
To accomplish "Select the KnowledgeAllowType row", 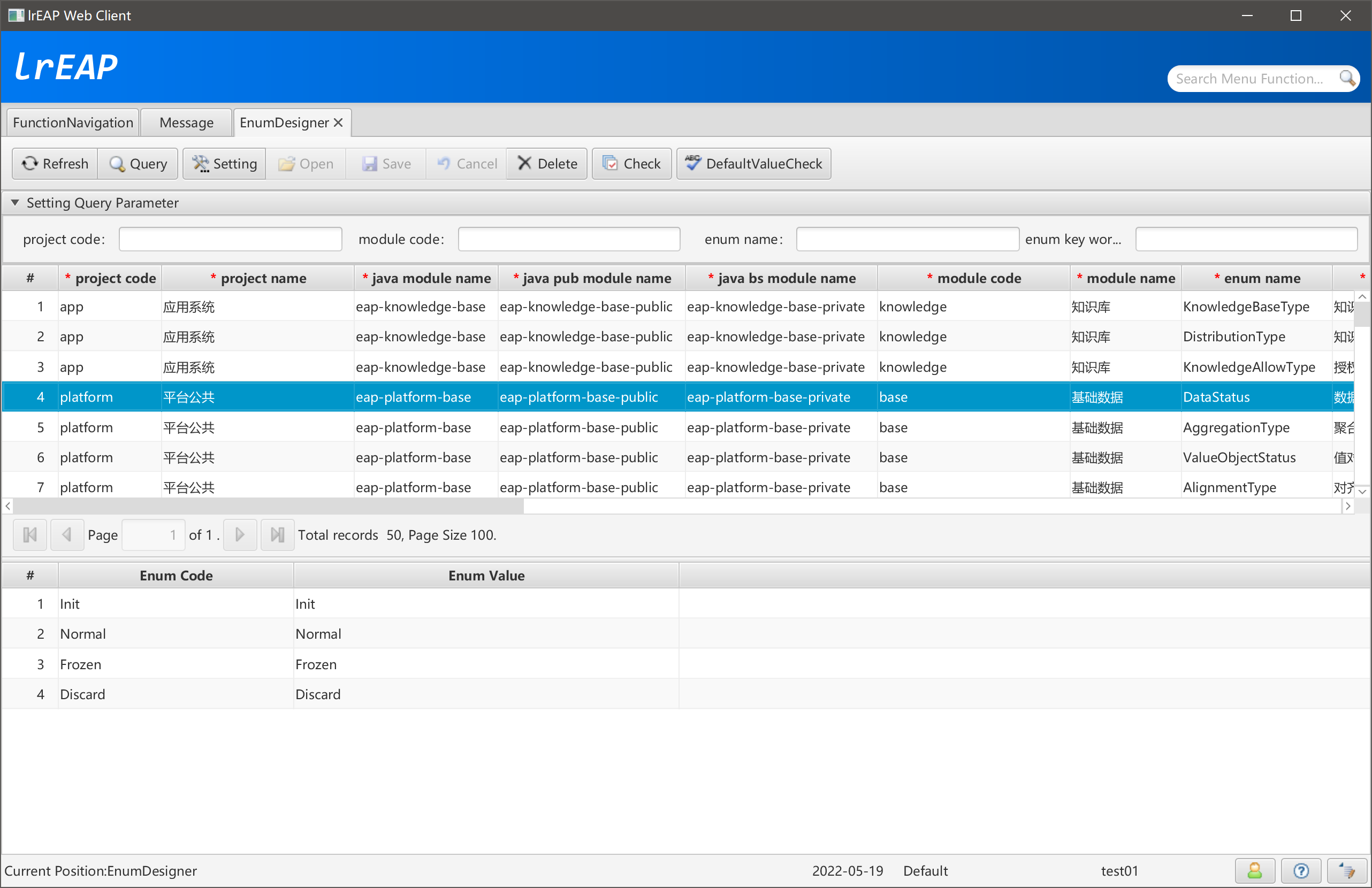I will tap(678, 367).
